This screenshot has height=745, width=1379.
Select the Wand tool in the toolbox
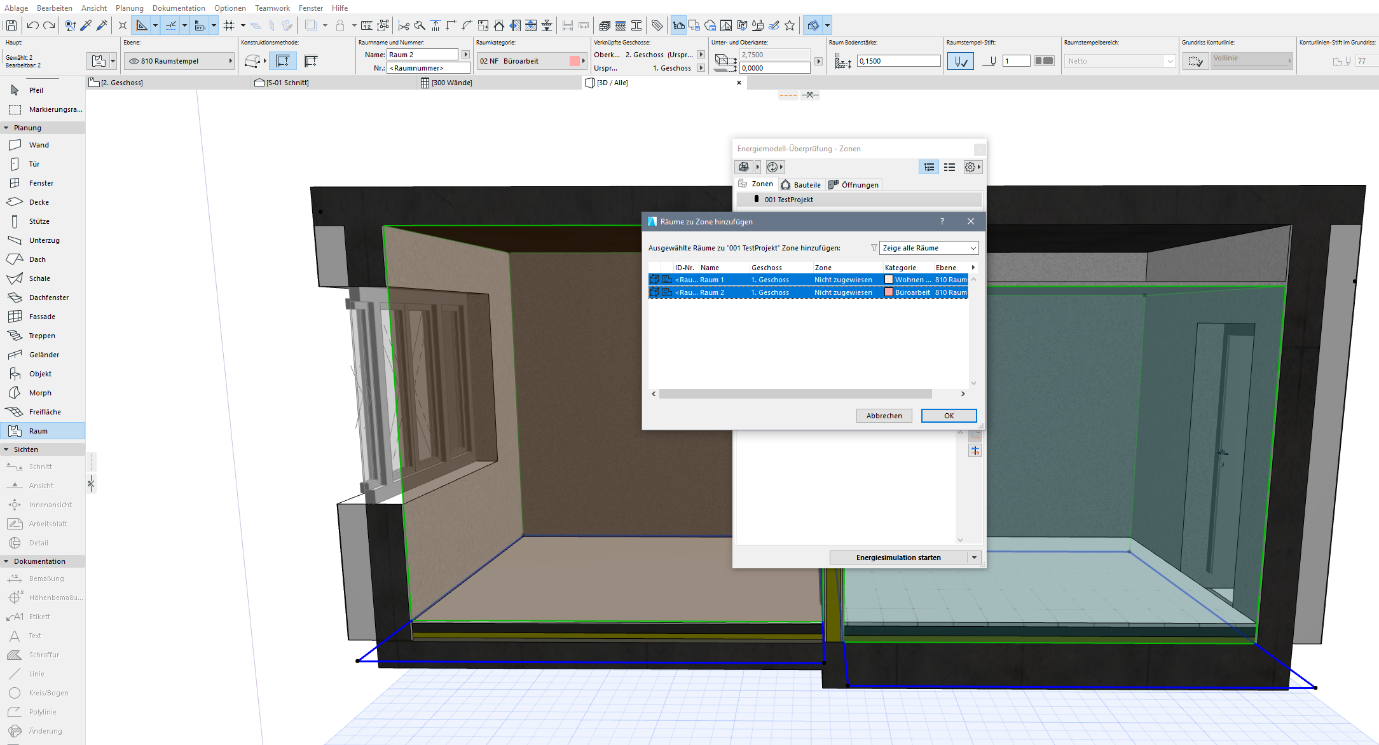(38, 145)
